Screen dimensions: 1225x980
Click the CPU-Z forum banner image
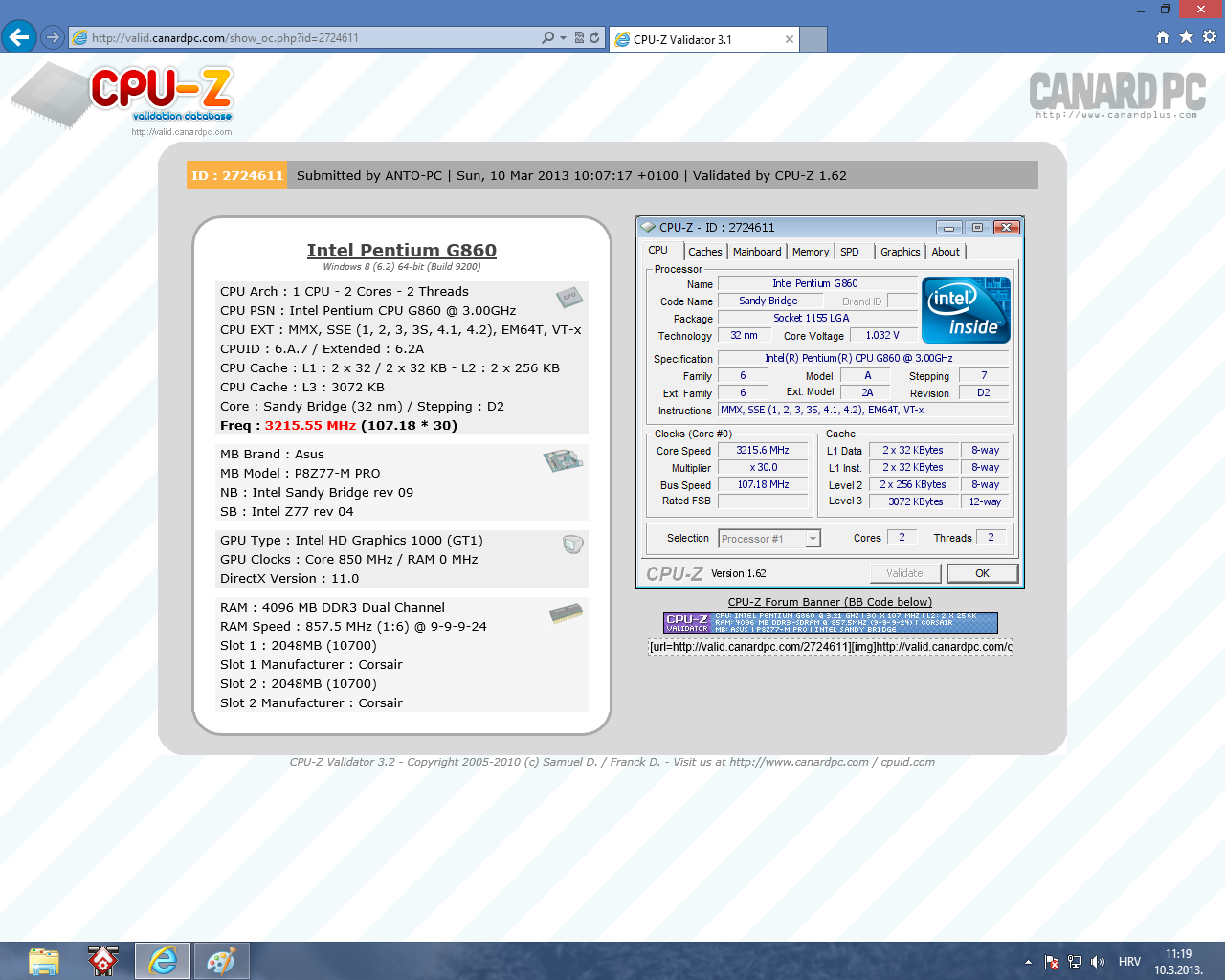pyautogui.click(x=831, y=623)
